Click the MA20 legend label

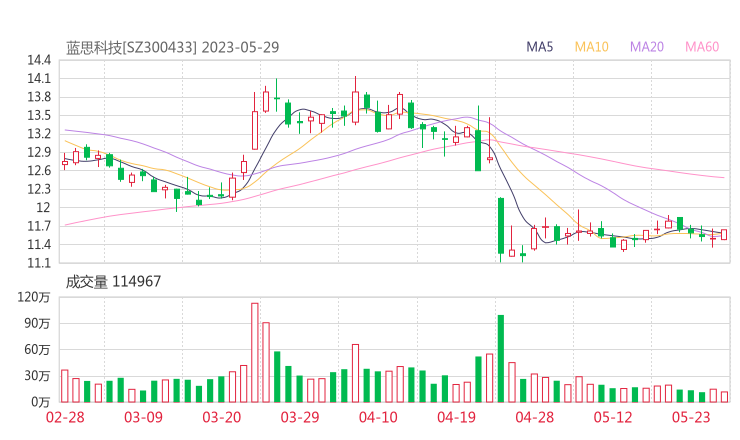(647, 47)
